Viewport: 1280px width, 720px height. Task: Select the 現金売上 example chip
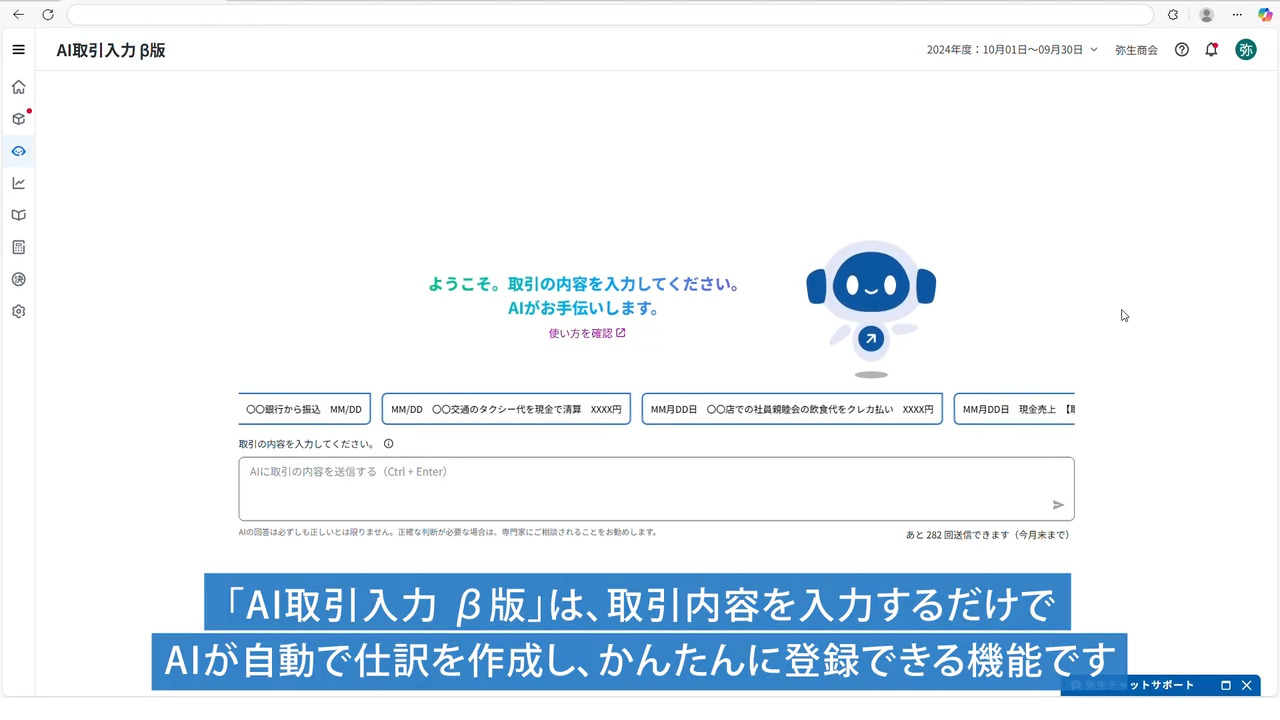coord(1014,409)
